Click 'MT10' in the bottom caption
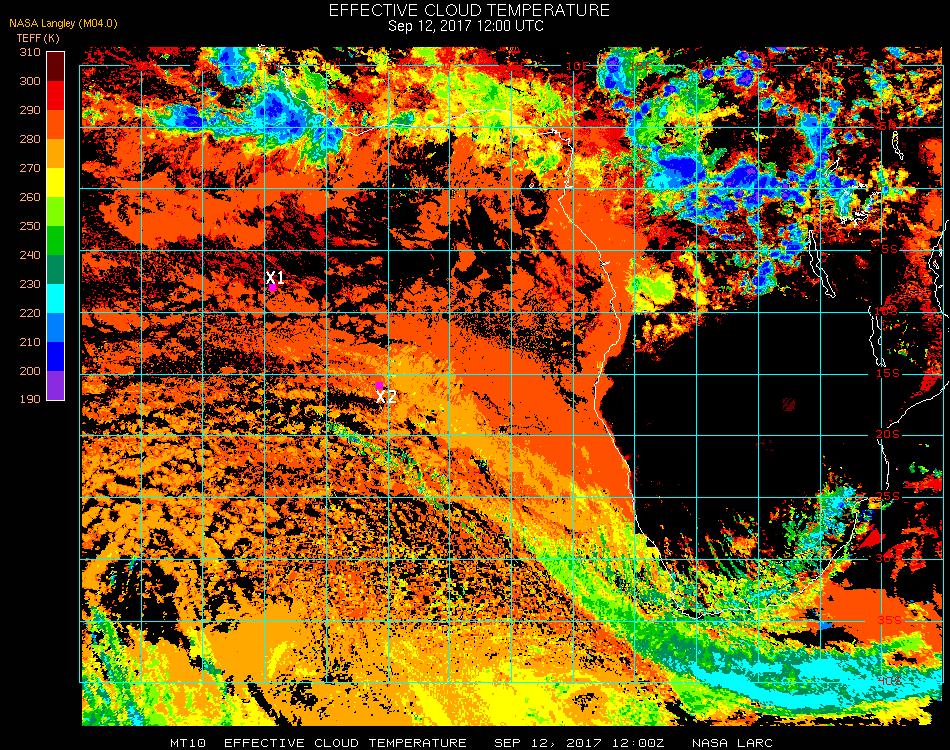Viewport: 950px width, 750px height. 188,743
